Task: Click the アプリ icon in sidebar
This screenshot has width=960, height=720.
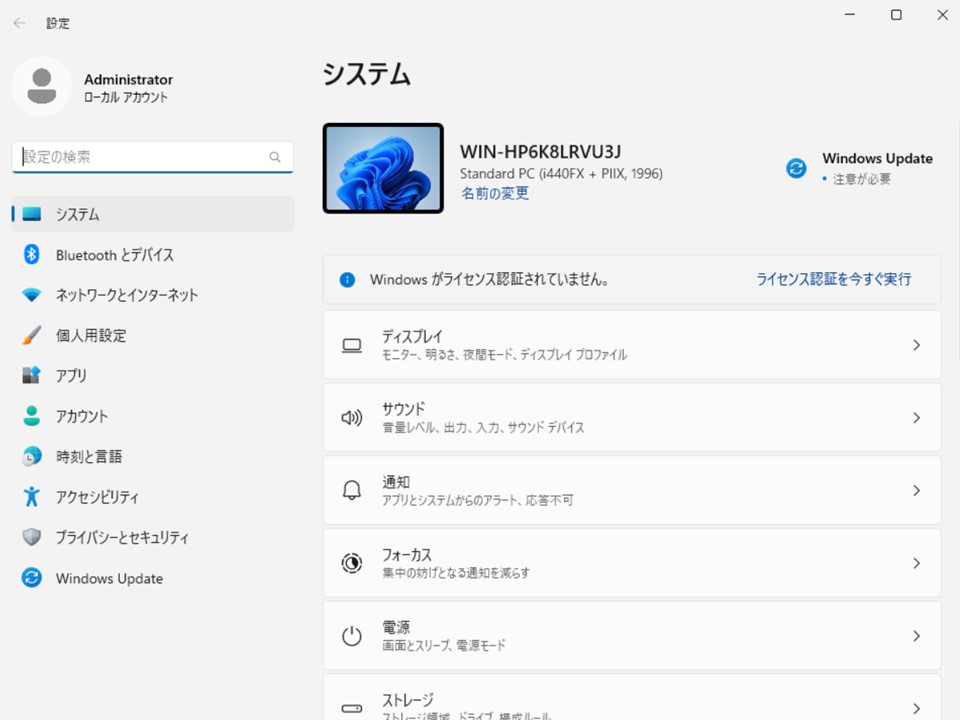Action: (32, 375)
